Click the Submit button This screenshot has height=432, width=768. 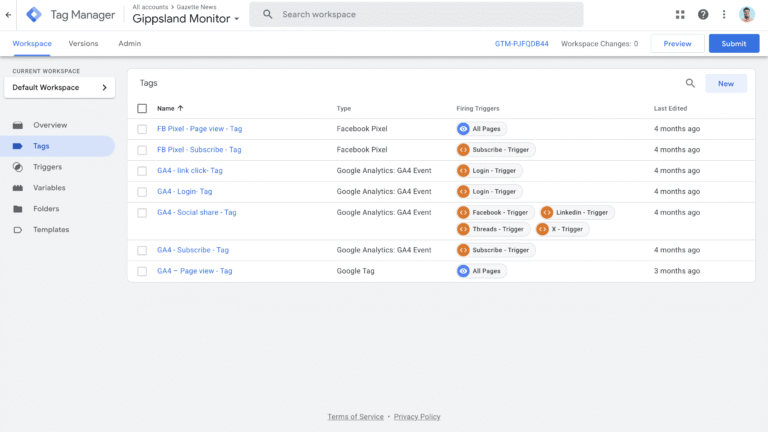click(733, 44)
